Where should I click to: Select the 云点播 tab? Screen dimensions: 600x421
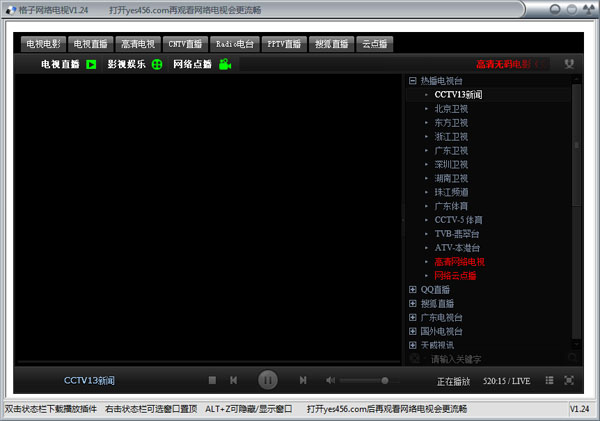pyautogui.click(x=375, y=44)
